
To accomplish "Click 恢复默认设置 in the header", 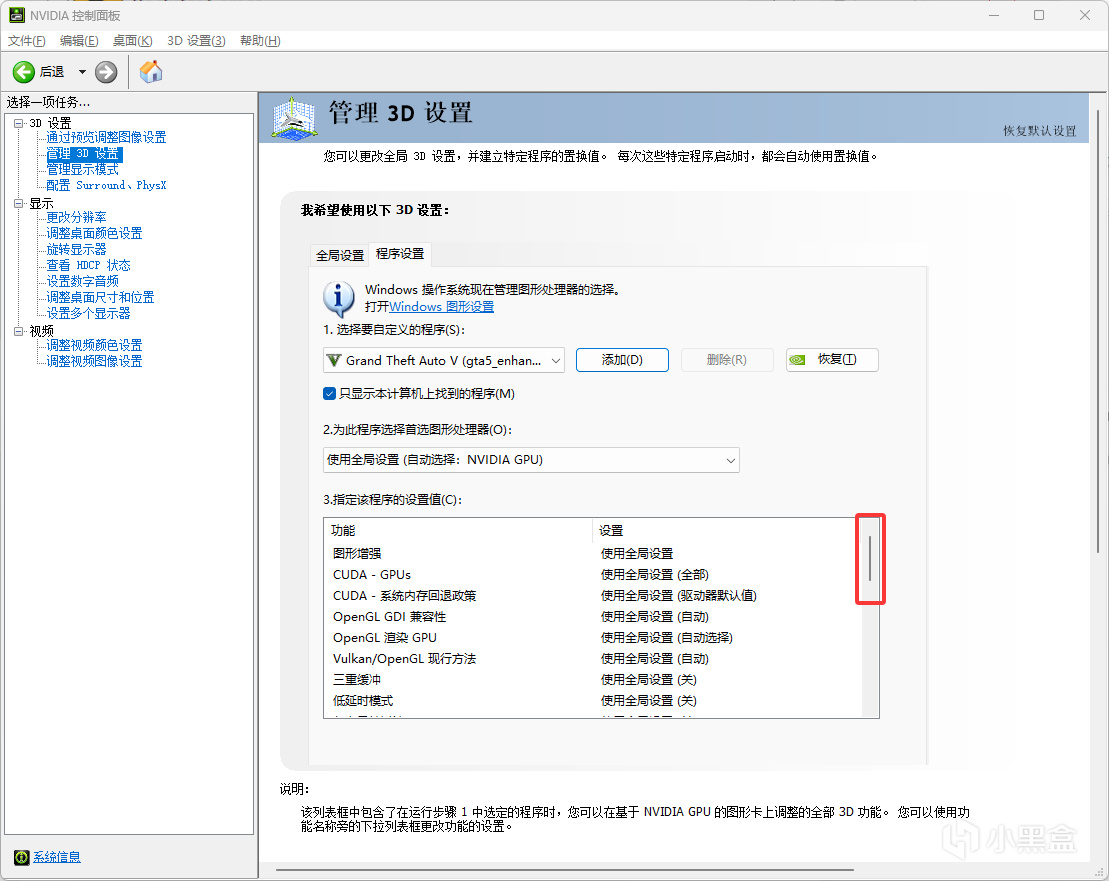I will pyautogui.click(x=1039, y=131).
